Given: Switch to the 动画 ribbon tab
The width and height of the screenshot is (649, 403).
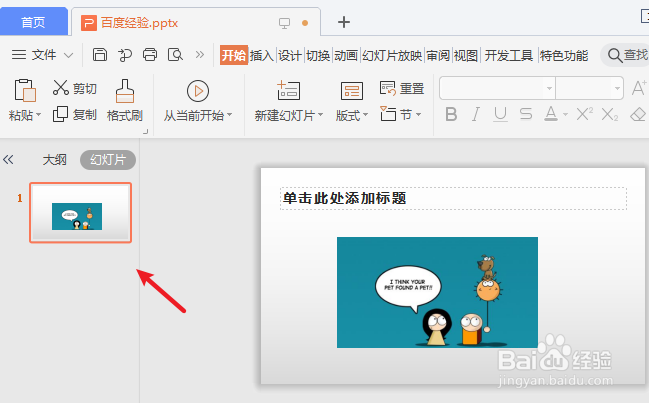Looking at the screenshot, I should tap(346, 55).
